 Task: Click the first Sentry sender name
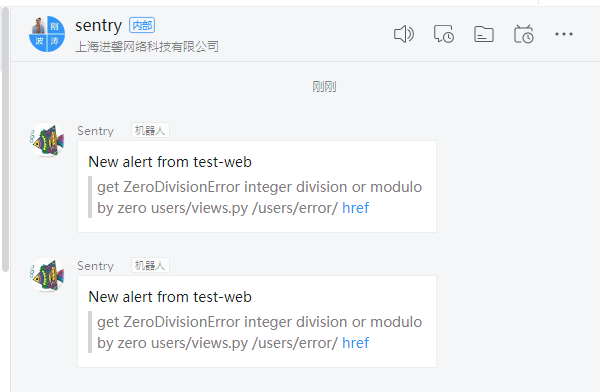pyautogui.click(x=95, y=131)
